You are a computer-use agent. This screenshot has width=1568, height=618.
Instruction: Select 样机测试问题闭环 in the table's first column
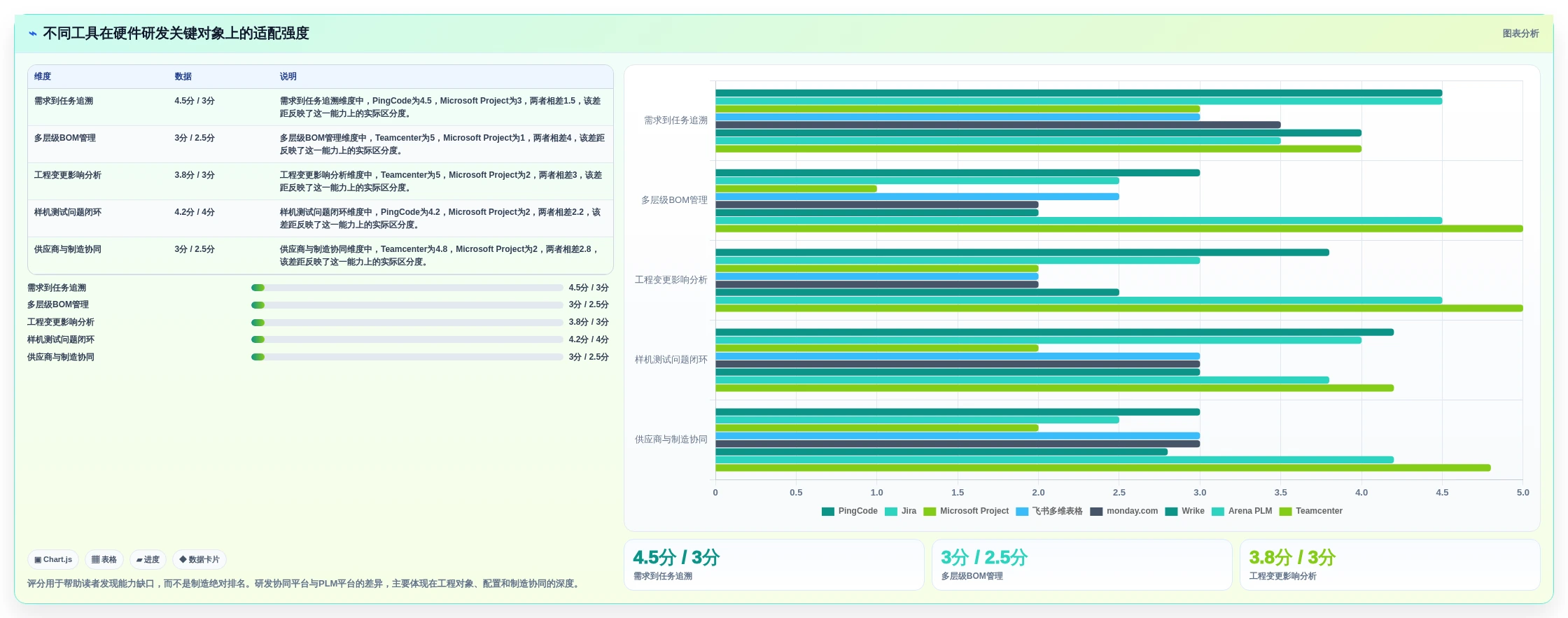68,213
